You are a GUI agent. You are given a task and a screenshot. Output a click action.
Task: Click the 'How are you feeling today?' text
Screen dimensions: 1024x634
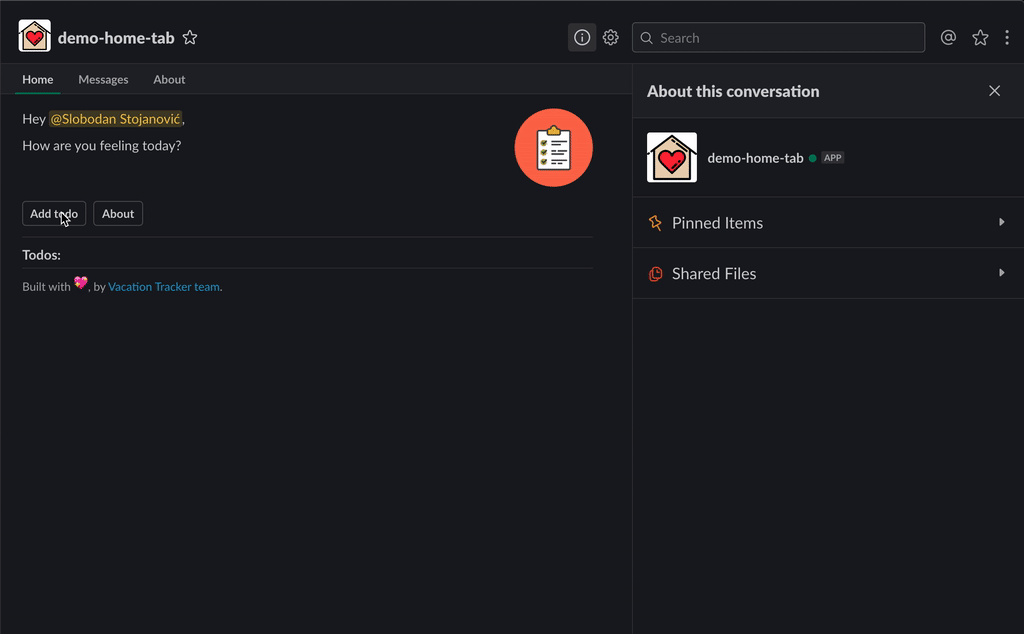coord(102,146)
